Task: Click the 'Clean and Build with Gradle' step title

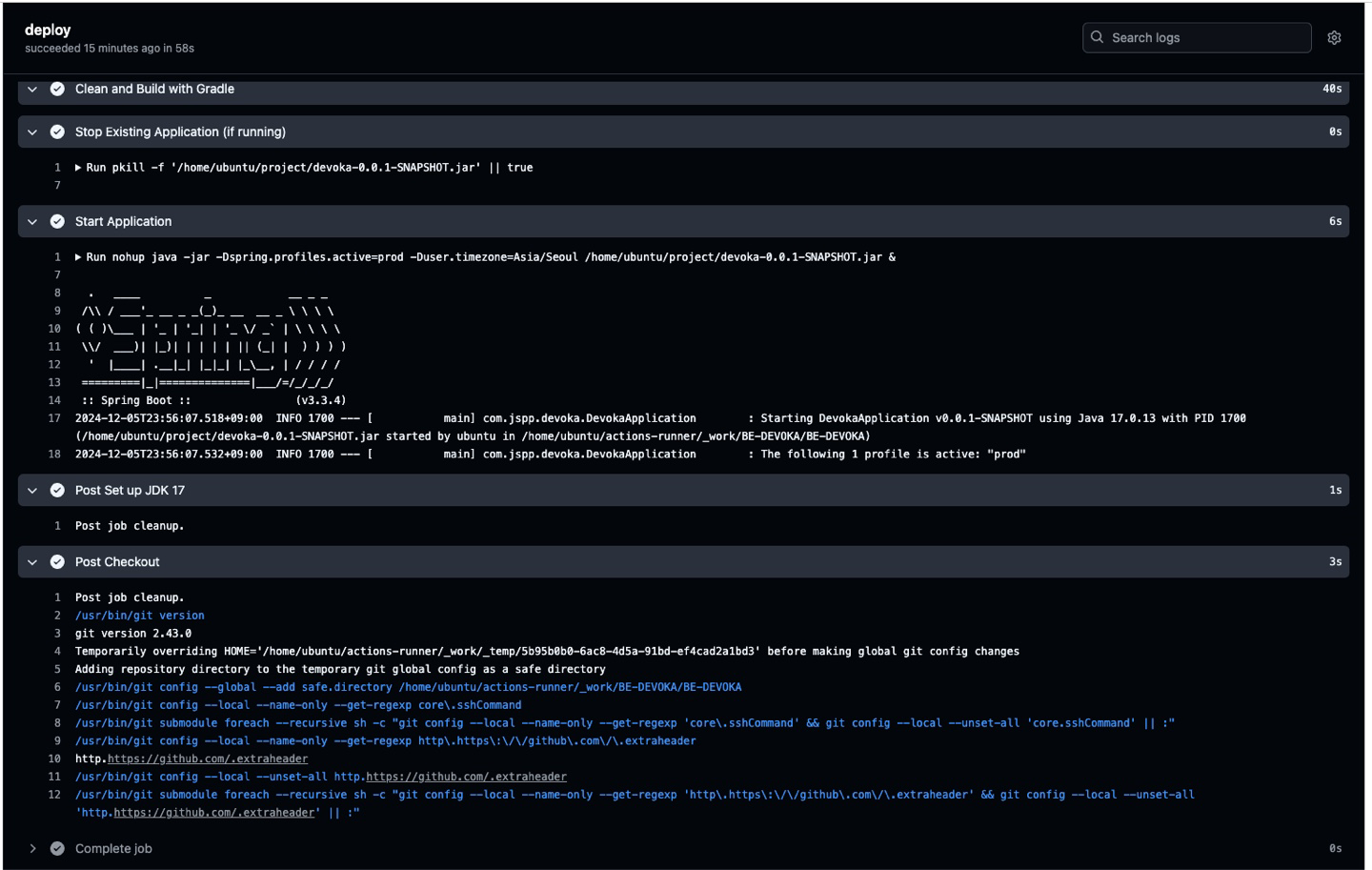Action: point(154,89)
